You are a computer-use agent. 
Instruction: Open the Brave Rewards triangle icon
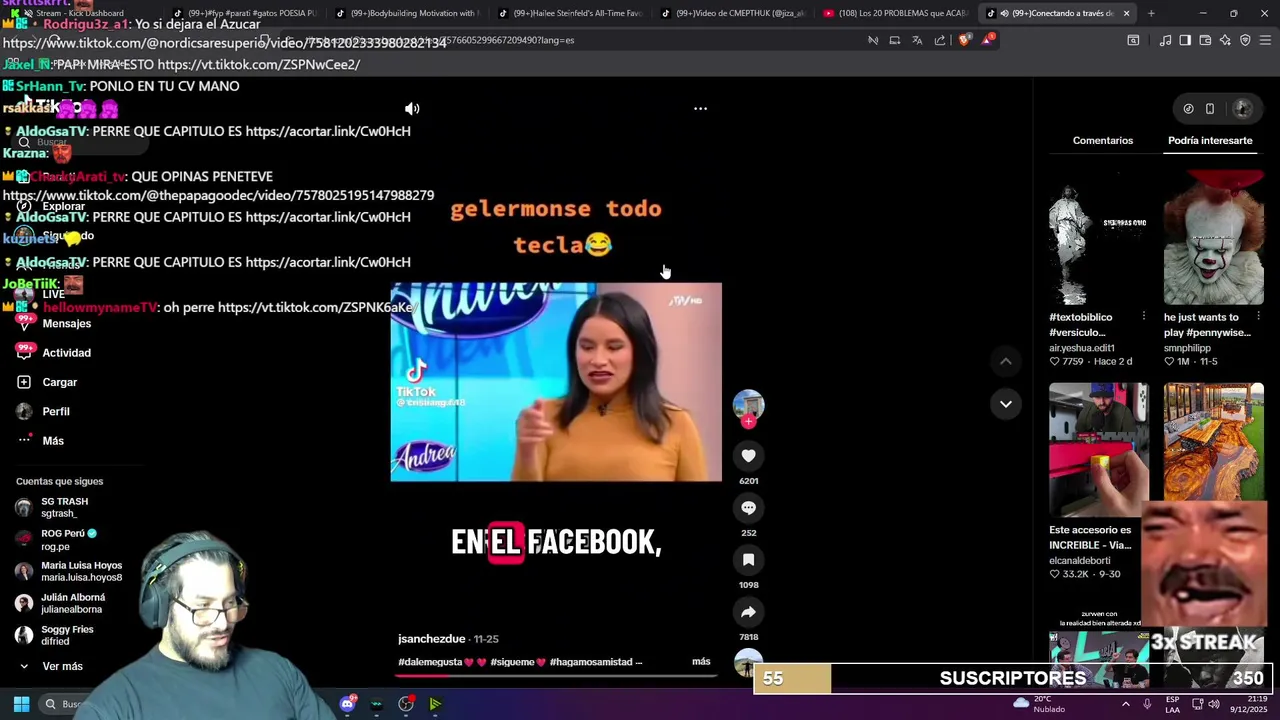(988, 40)
